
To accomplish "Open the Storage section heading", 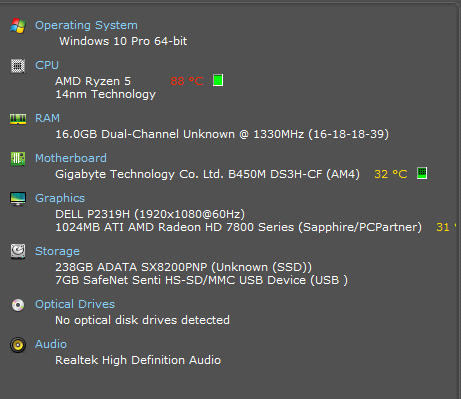I will (57, 251).
